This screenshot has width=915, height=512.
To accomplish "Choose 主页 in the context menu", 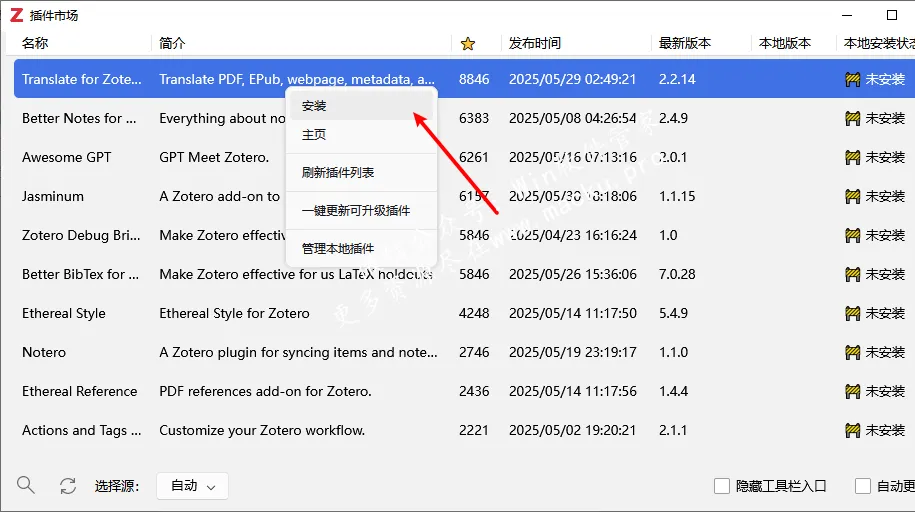I will coord(361,134).
